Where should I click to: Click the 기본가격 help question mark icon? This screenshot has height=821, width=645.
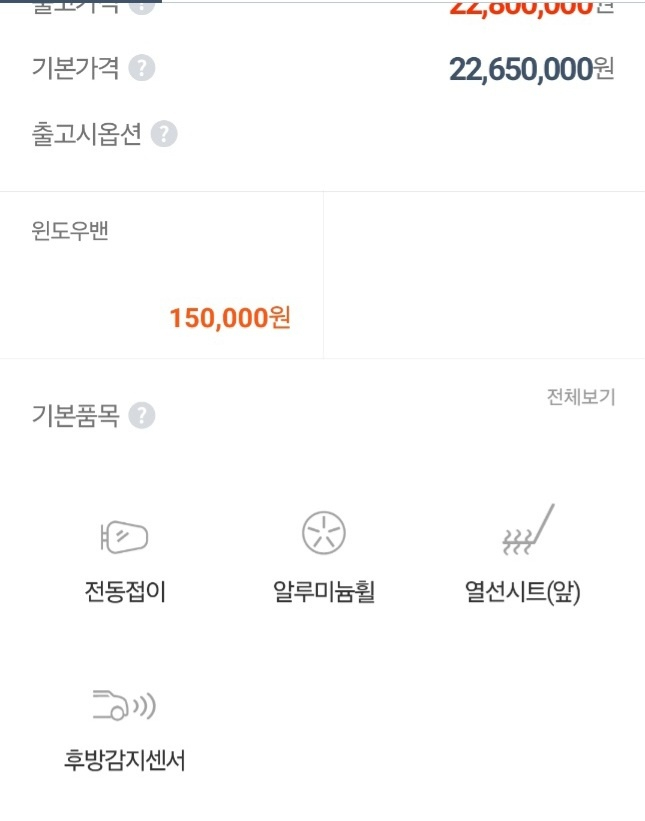point(142,68)
